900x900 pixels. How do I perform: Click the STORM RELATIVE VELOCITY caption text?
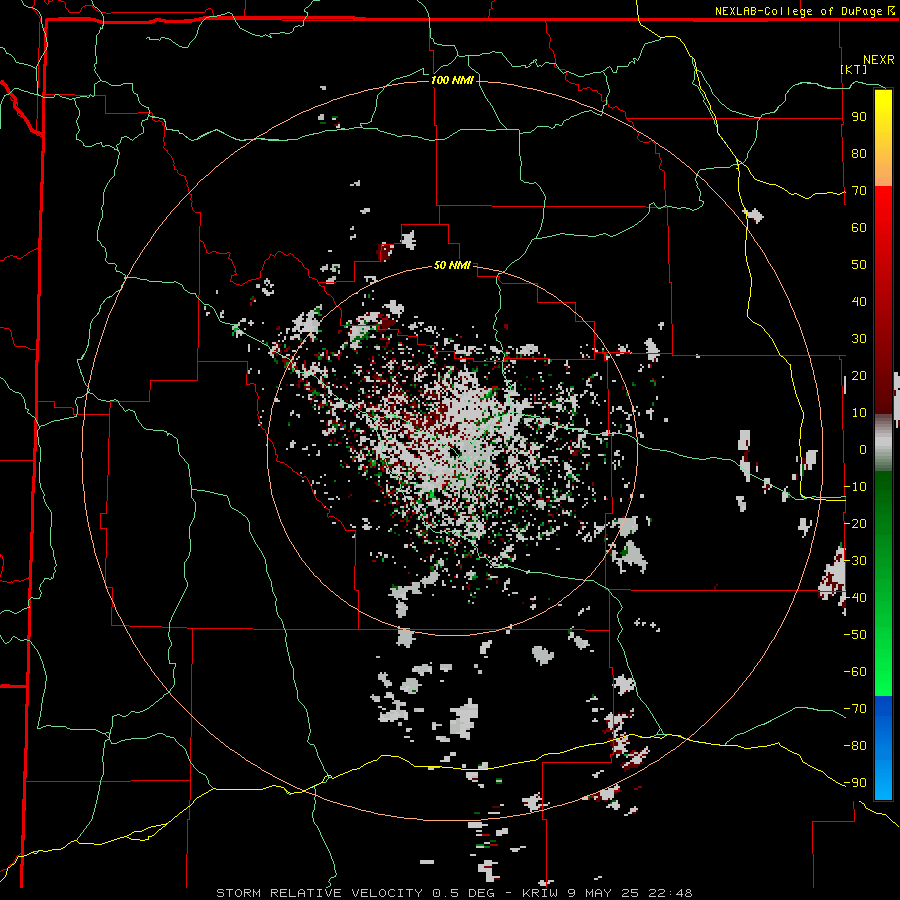tap(319, 893)
